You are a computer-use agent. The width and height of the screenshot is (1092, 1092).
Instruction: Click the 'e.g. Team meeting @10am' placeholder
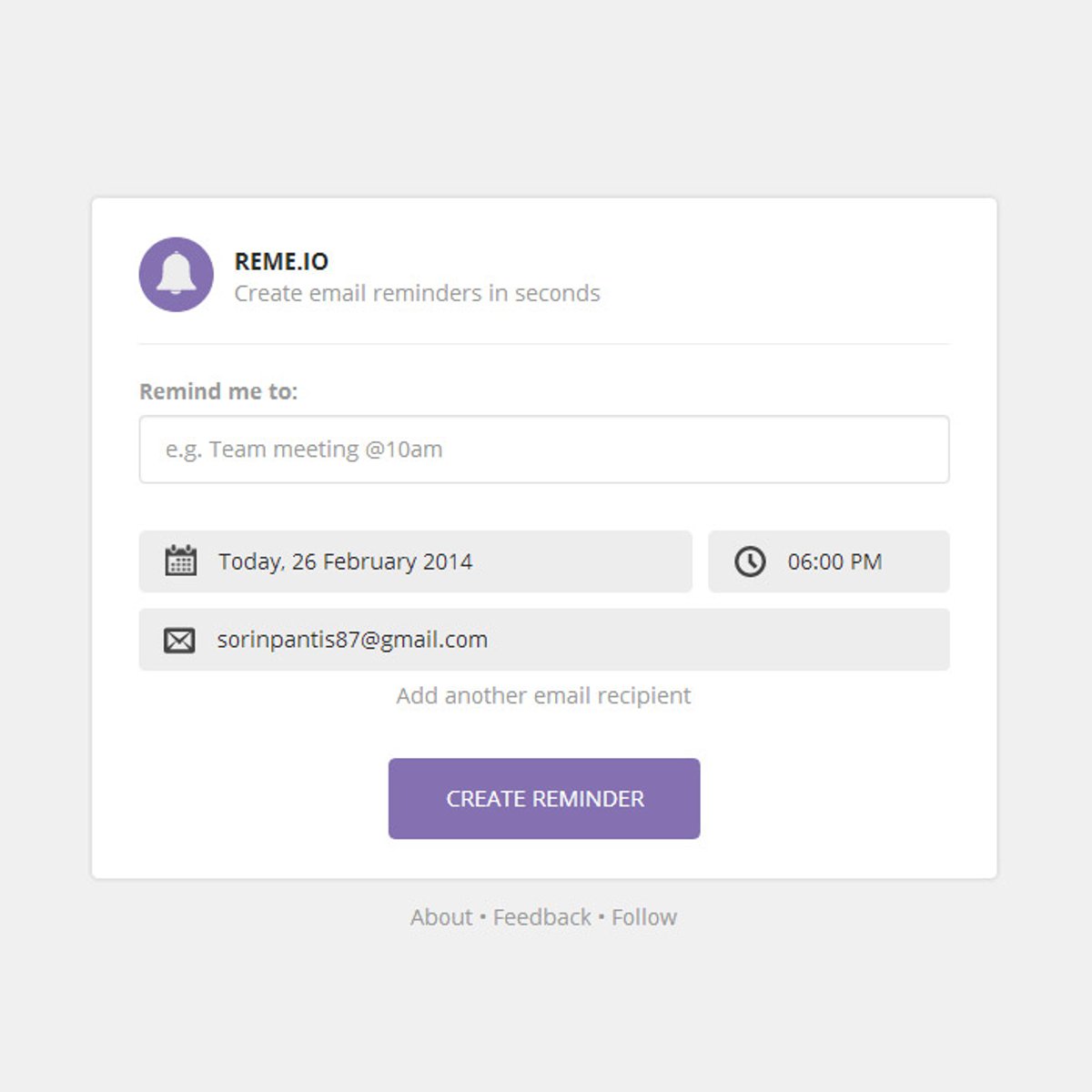coord(304,450)
